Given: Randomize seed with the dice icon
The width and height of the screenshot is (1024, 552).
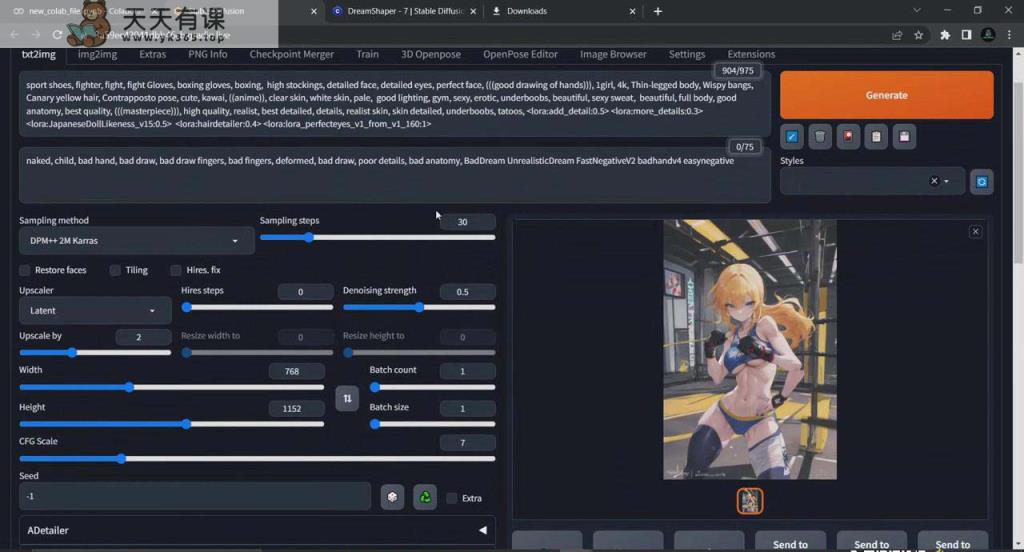Looking at the screenshot, I should click(392, 497).
